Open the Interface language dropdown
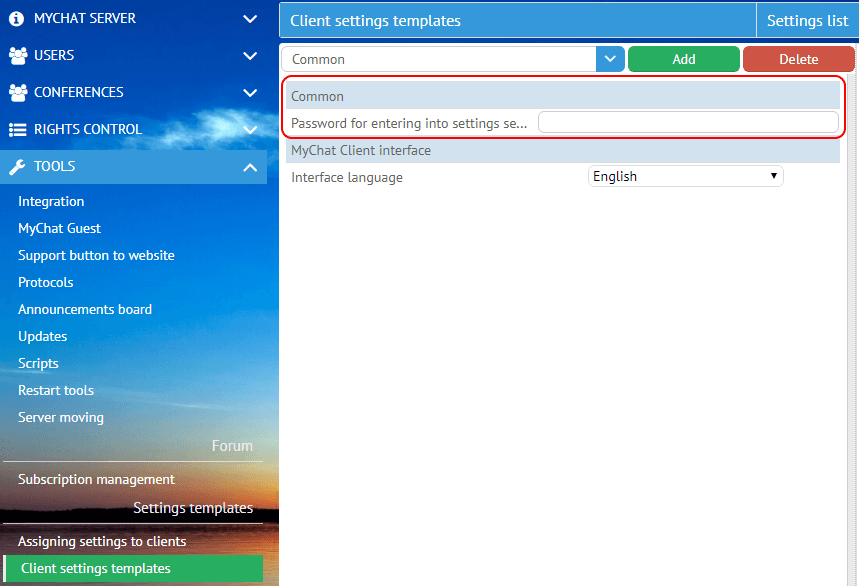This screenshot has width=859, height=586. click(x=685, y=176)
